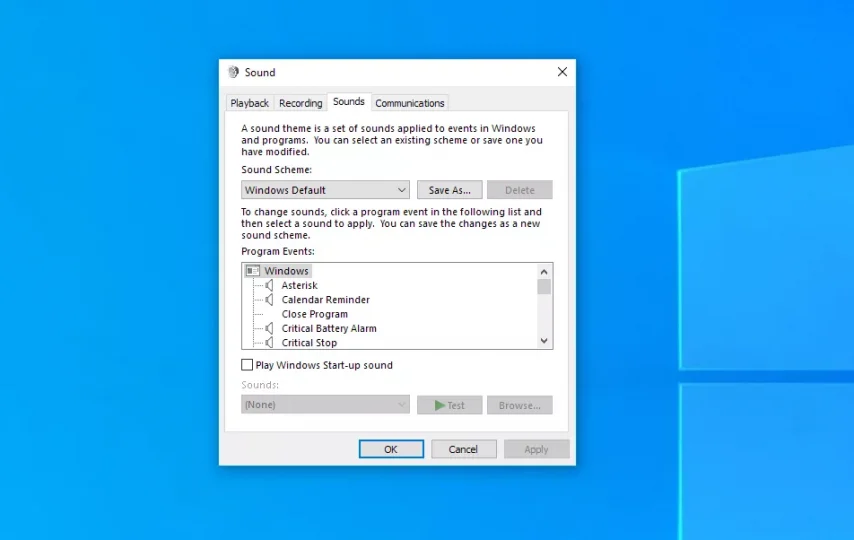Click the Delete scheme button
The height and width of the screenshot is (540, 854).
click(520, 190)
